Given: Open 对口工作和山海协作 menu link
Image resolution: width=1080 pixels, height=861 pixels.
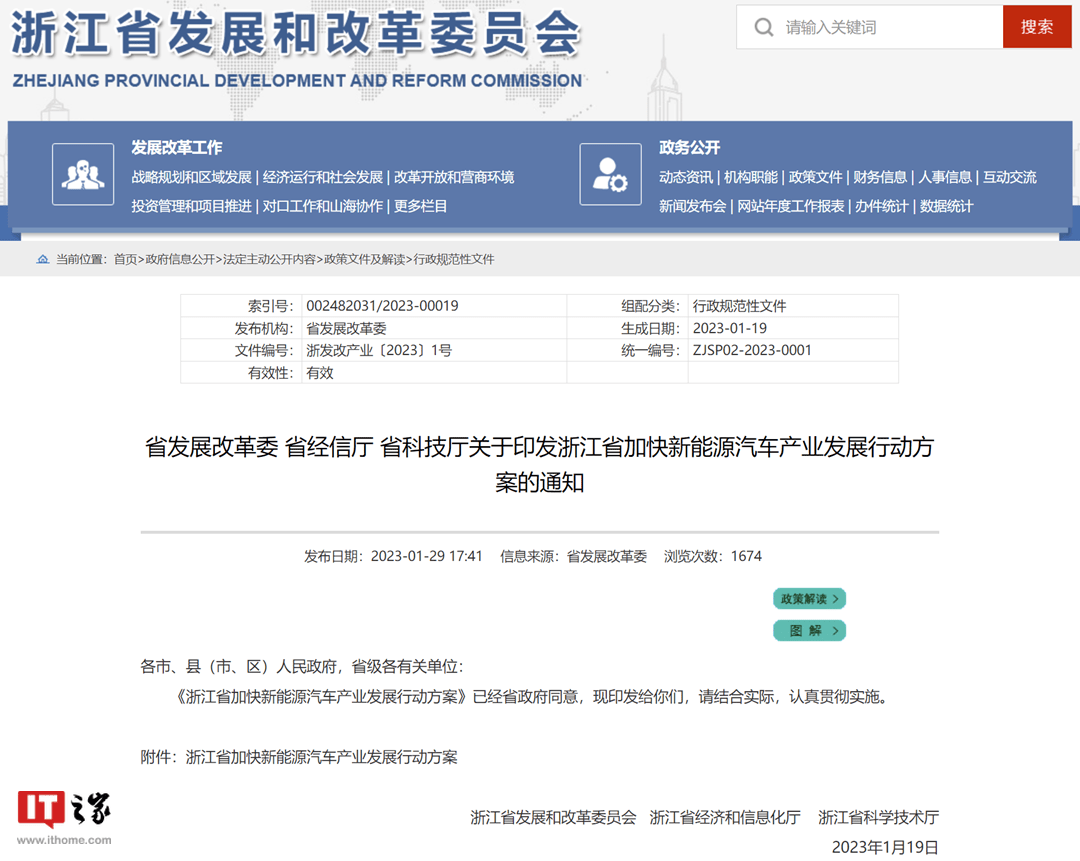Looking at the screenshot, I should tap(322, 206).
